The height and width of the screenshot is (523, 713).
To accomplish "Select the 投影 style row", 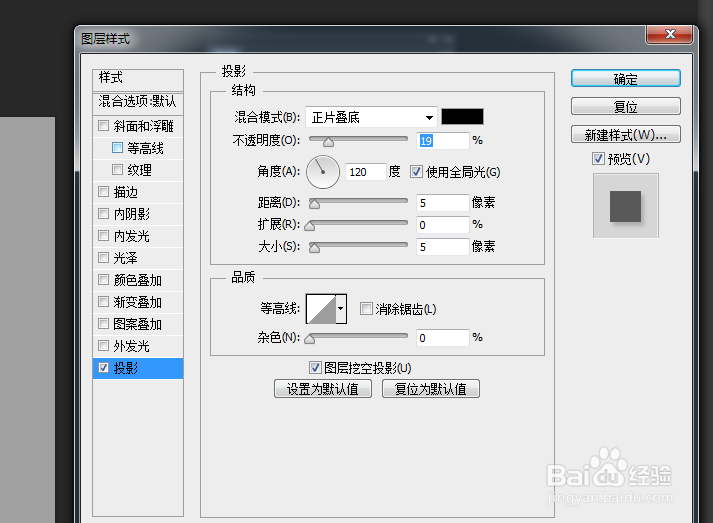I will pos(138,368).
